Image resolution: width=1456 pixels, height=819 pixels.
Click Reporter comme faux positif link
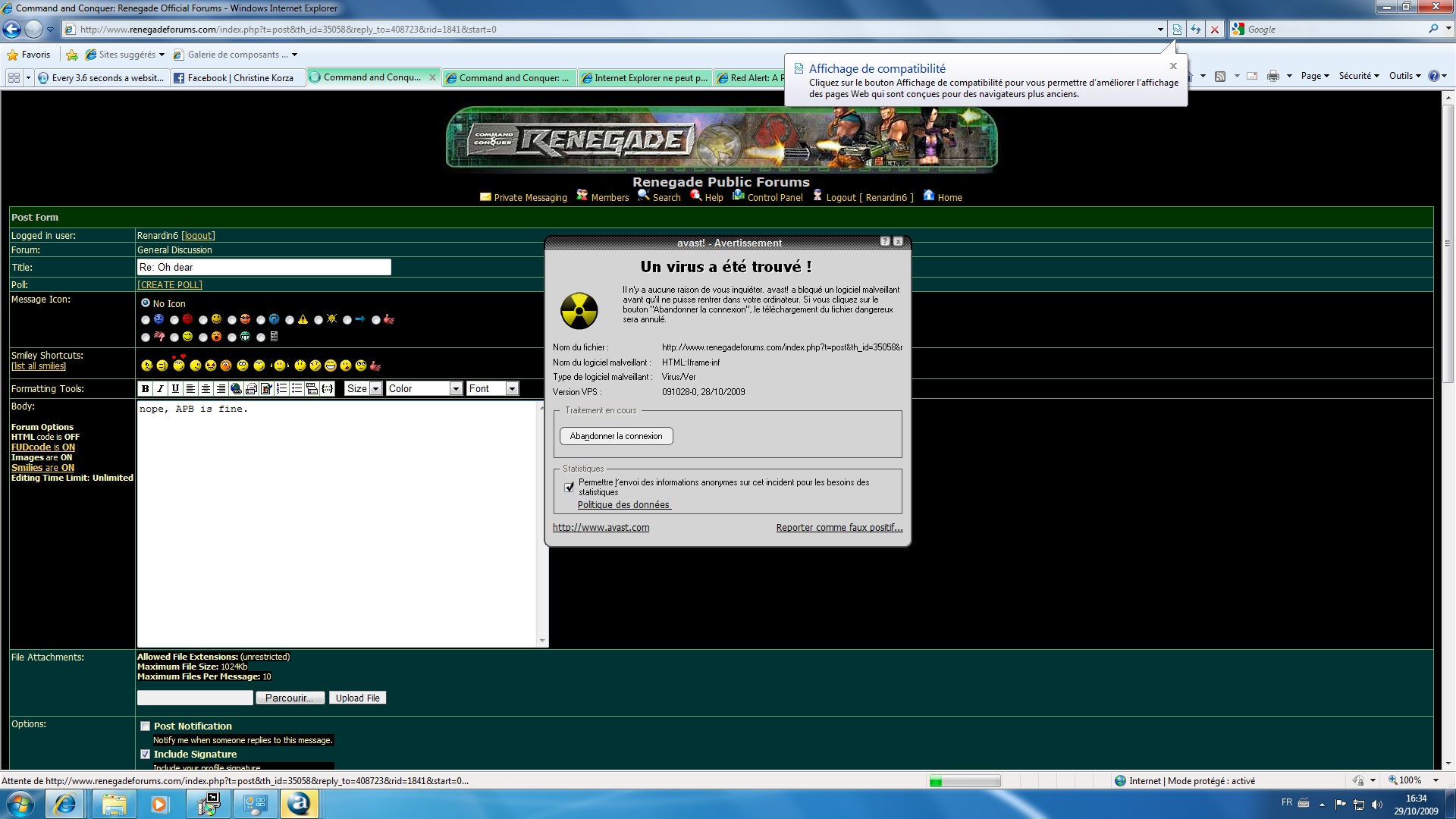click(x=838, y=527)
